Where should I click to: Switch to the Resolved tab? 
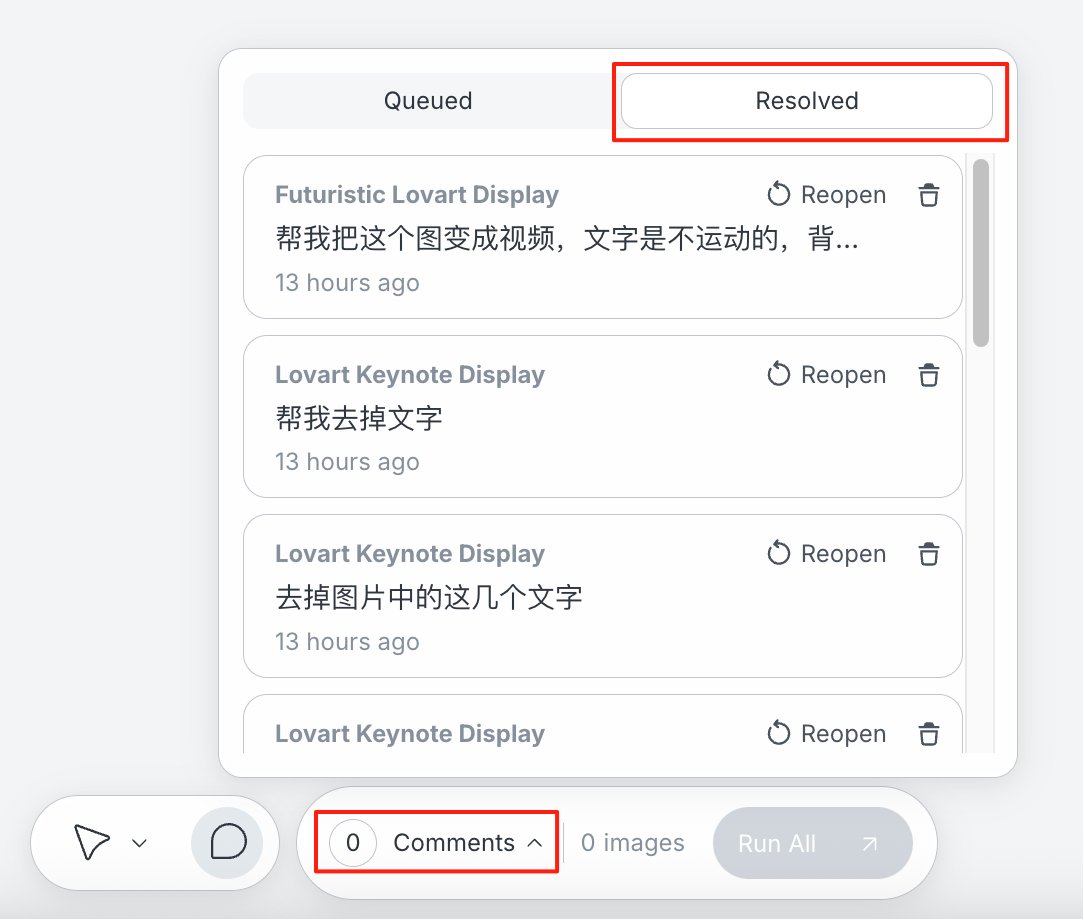pos(807,101)
